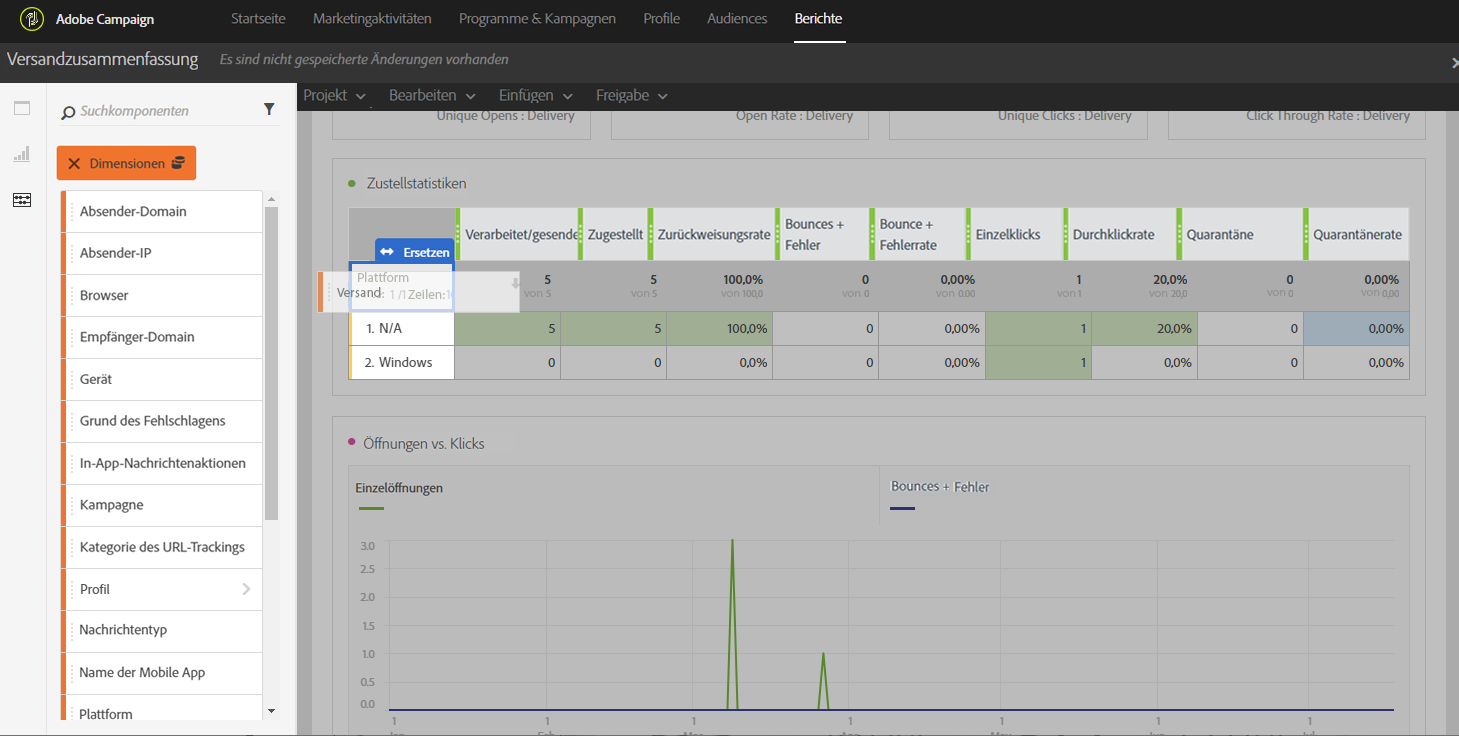Select the Empfänger-Domain dimension
Image resolution: width=1459 pixels, height=736 pixels.
[x=137, y=337]
